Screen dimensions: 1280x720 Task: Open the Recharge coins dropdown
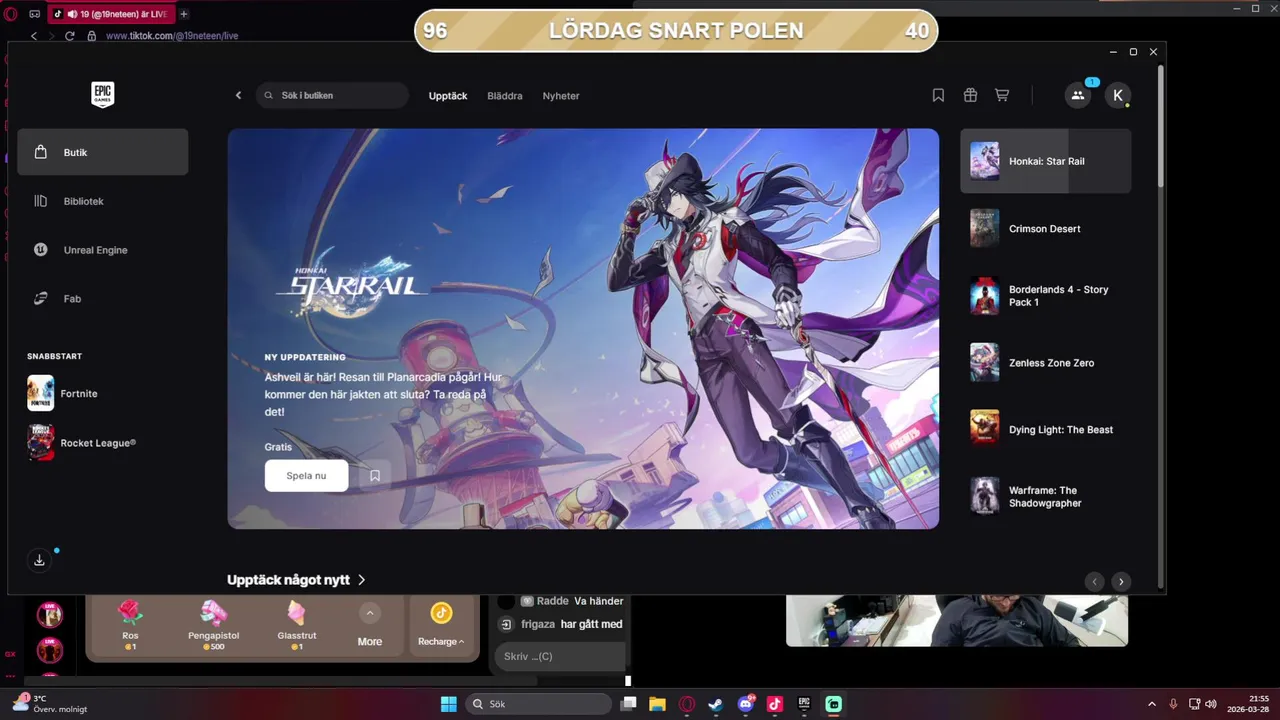pos(441,626)
